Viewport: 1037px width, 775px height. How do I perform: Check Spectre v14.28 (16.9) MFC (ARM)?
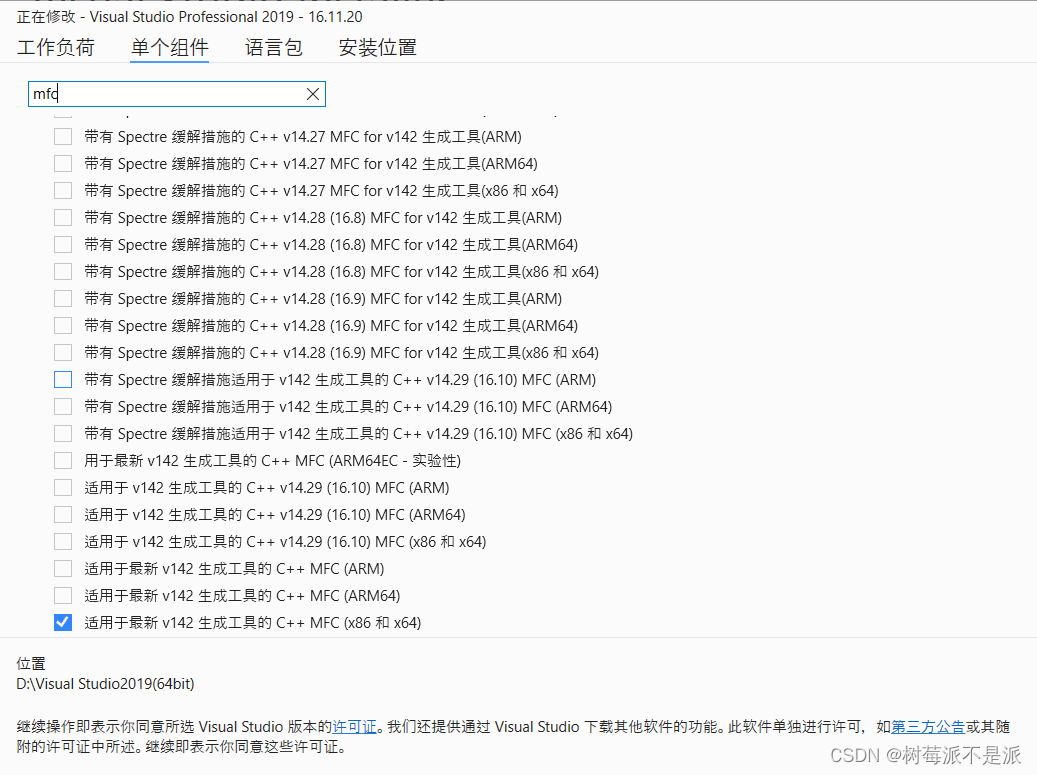63,299
